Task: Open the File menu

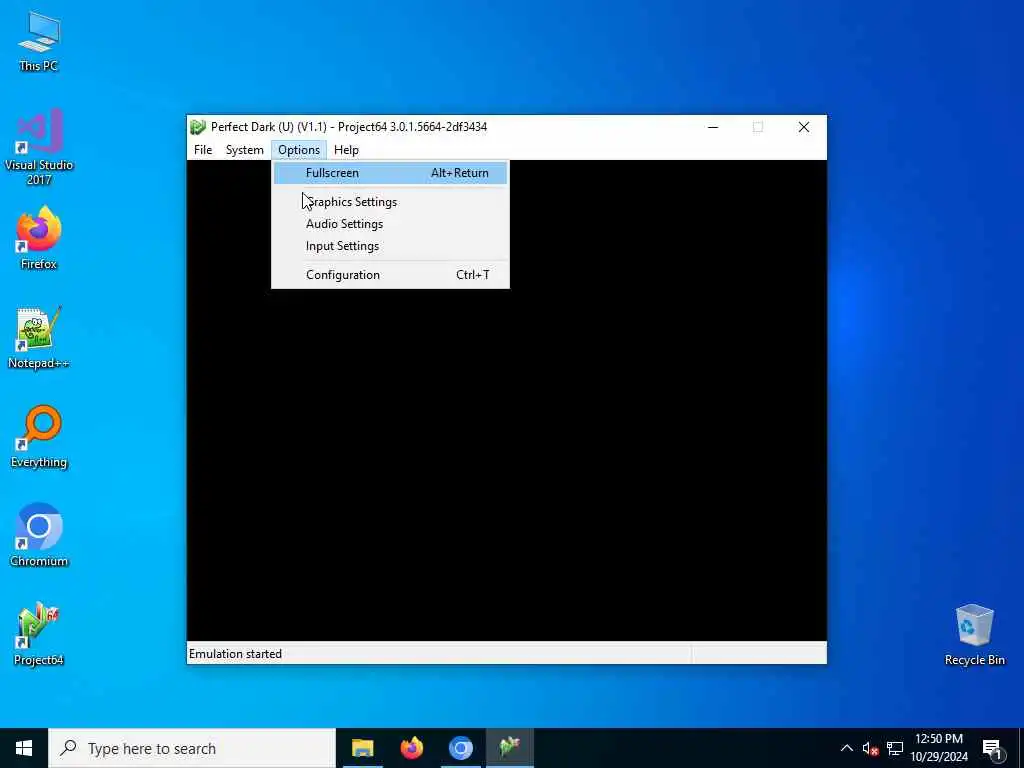Action: [202, 150]
